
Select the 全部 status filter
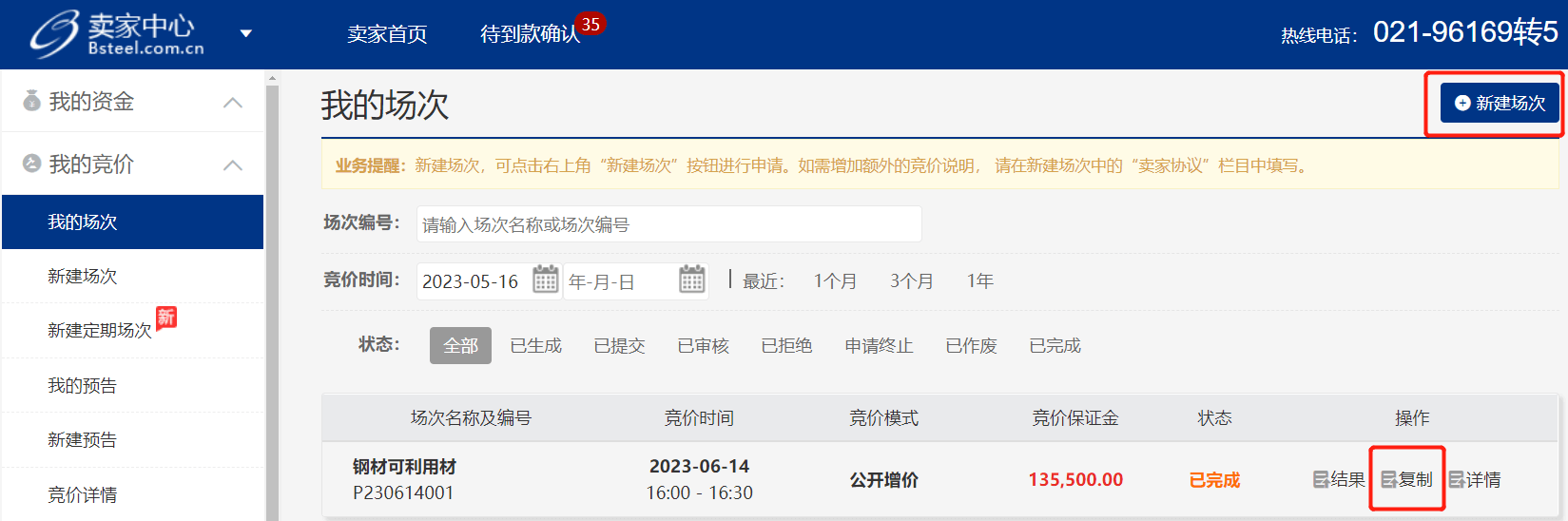[x=460, y=345]
